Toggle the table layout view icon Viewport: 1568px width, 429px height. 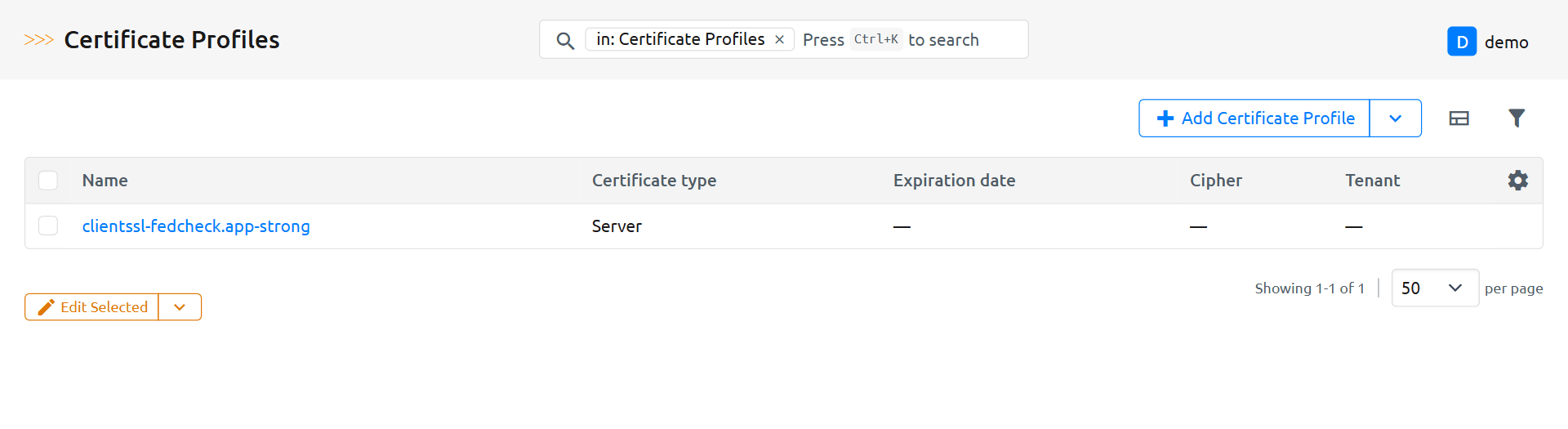click(1459, 118)
